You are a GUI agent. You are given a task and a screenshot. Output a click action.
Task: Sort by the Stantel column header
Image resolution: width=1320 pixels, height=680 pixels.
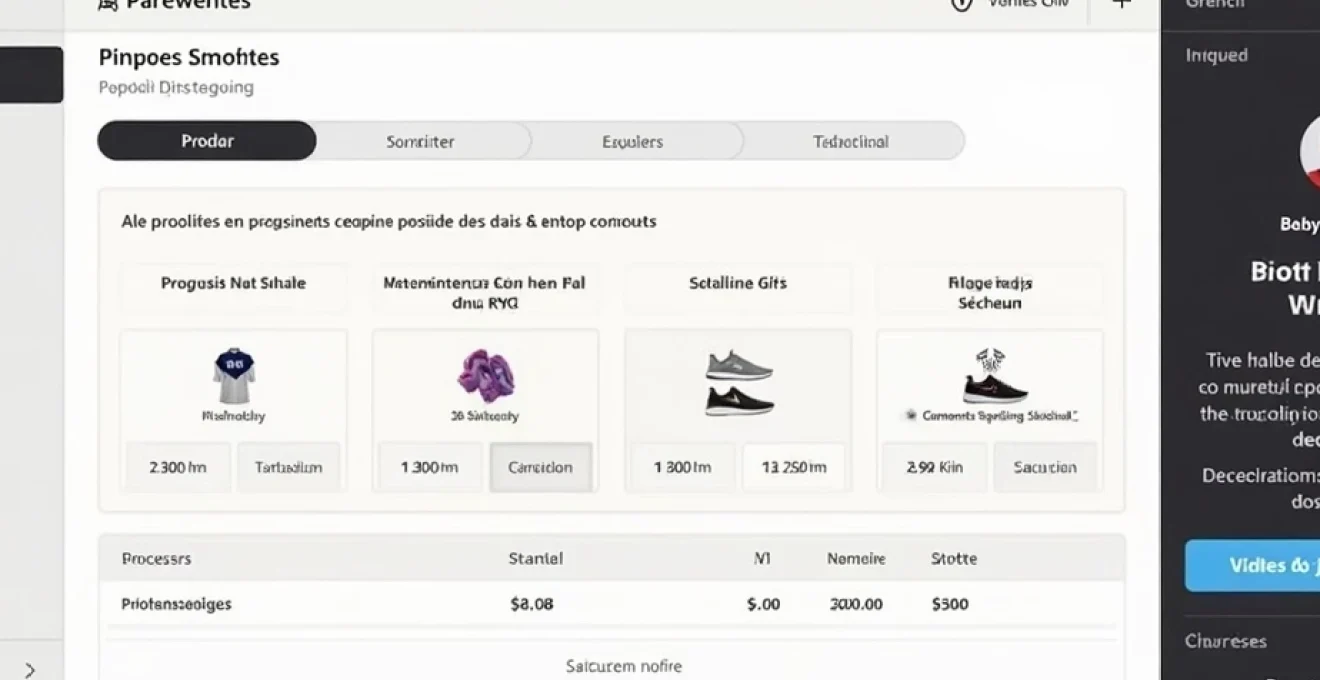(536, 559)
